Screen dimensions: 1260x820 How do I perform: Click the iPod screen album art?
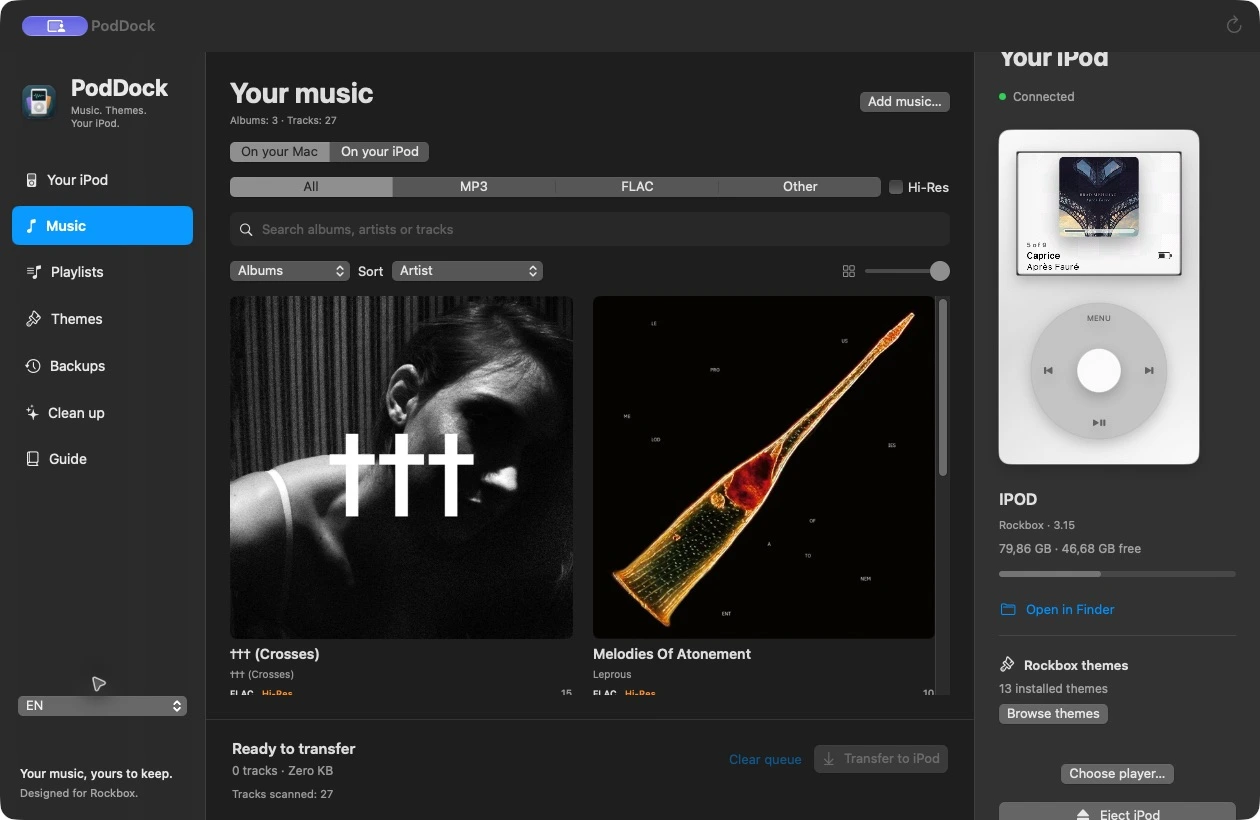point(1098,197)
